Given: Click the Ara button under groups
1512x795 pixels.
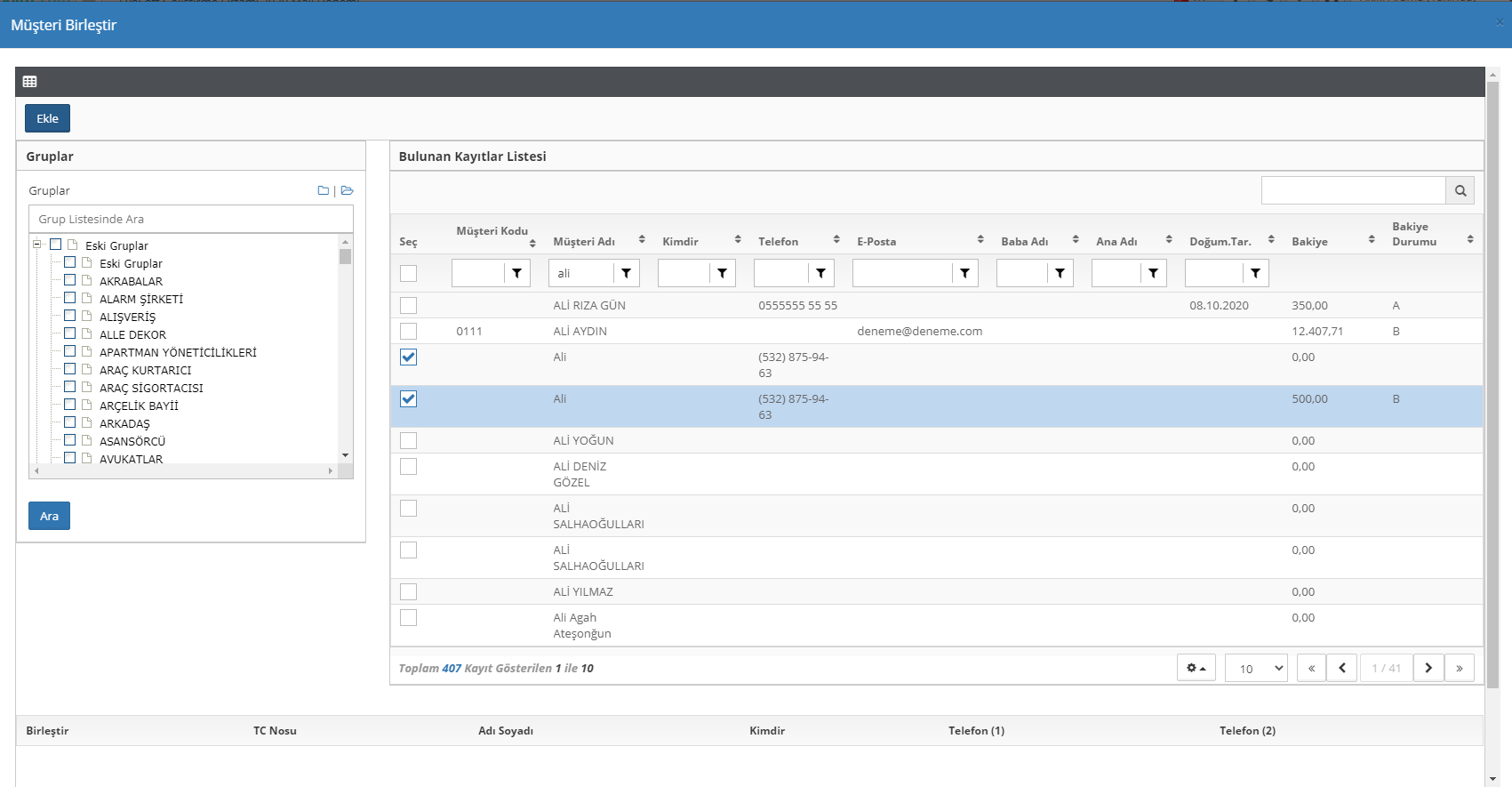Looking at the screenshot, I should click(49, 517).
